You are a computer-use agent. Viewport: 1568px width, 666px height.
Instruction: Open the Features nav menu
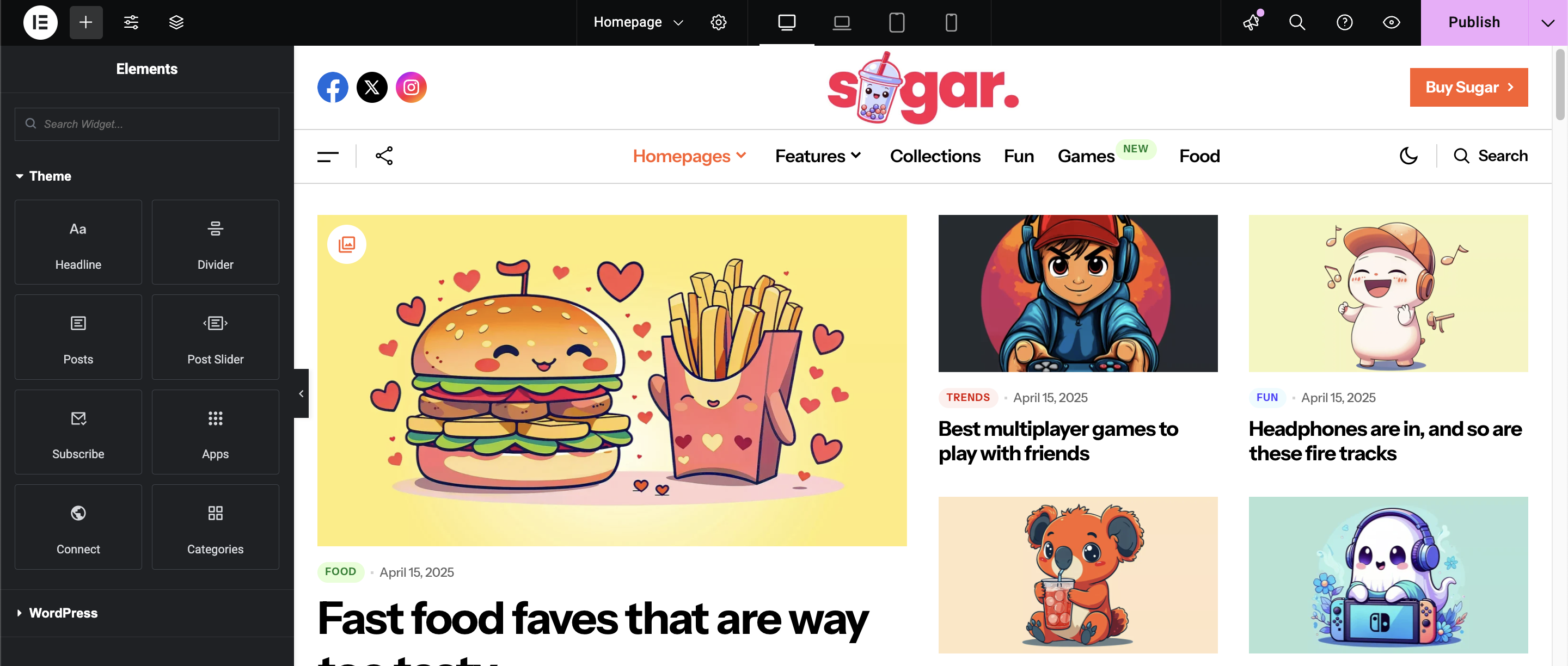tap(817, 156)
